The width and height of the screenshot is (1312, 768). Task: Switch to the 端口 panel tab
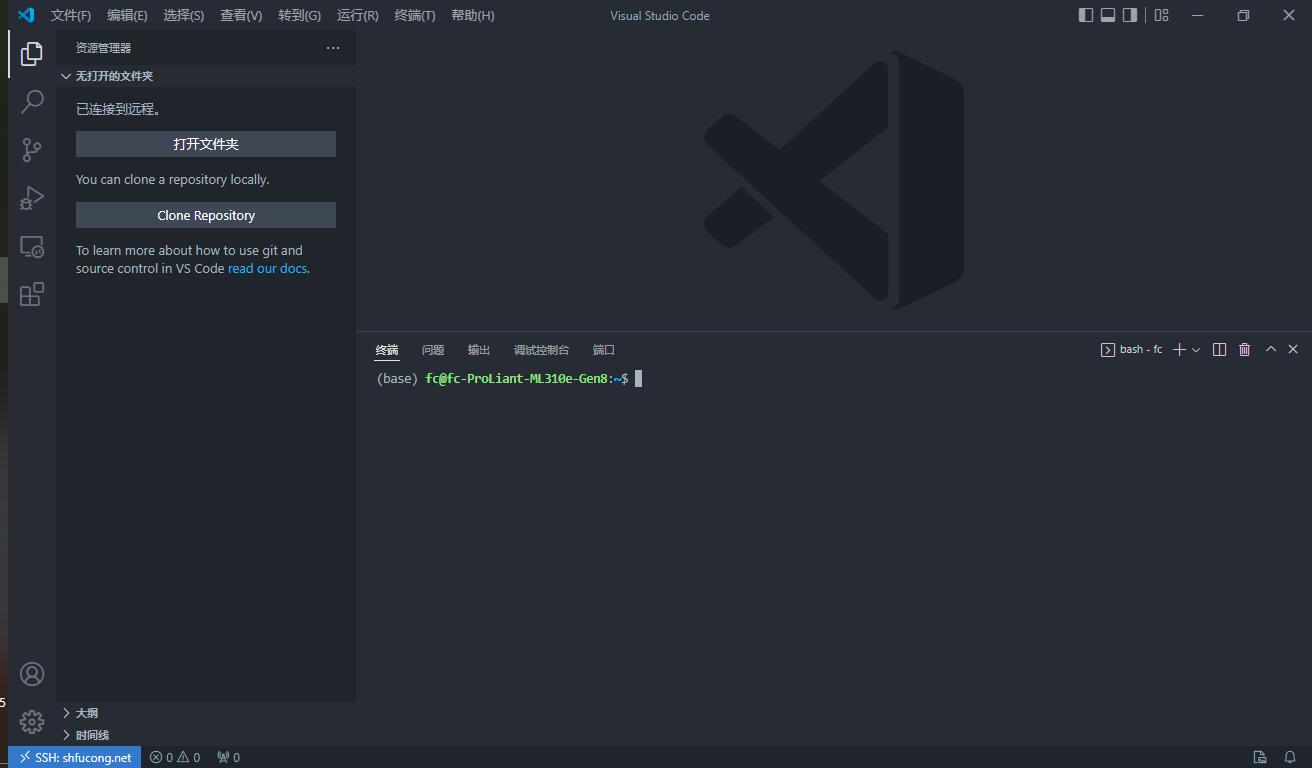click(x=604, y=350)
